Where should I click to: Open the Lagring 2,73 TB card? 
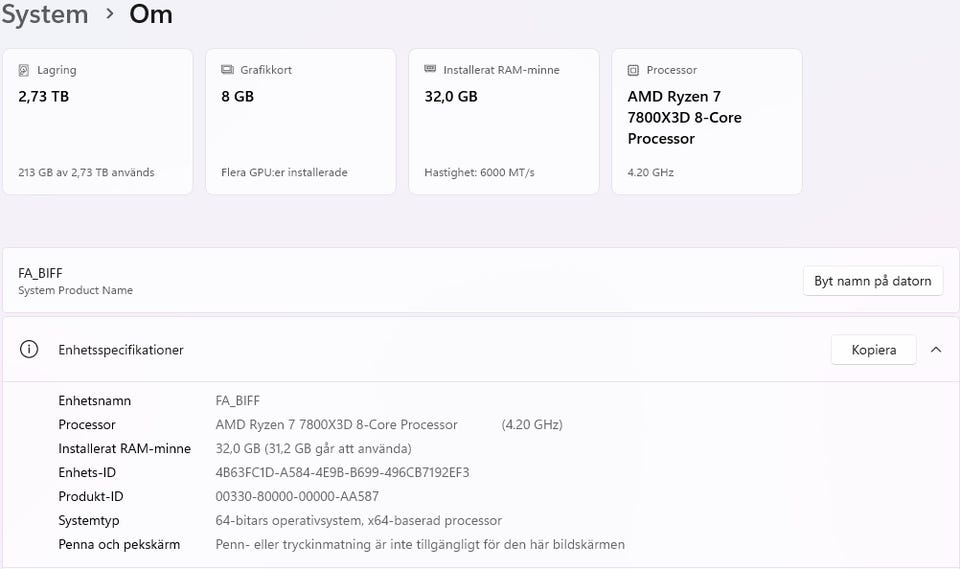(97, 122)
